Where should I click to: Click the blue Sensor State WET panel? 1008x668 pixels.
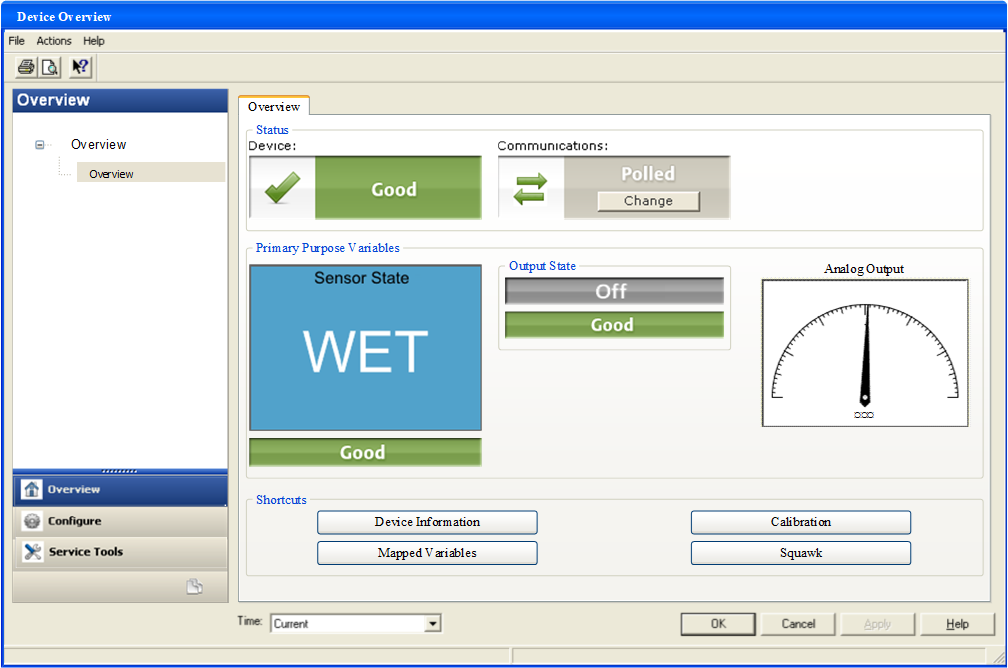(x=365, y=348)
